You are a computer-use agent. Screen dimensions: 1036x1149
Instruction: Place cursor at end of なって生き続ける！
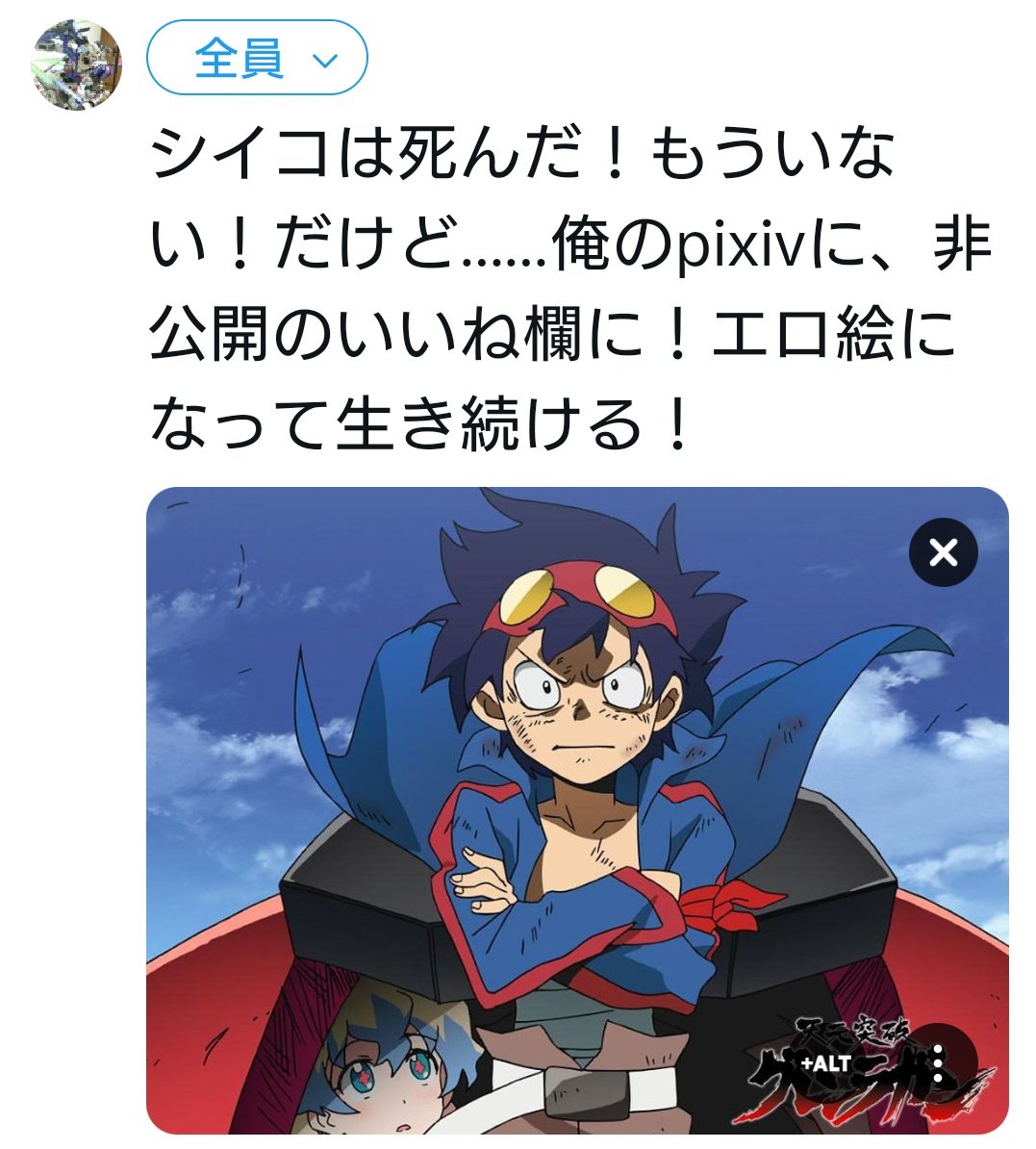692,425
